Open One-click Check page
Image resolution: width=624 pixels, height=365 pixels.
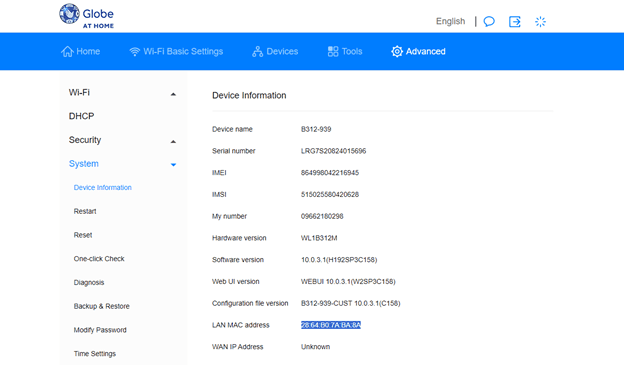99,259
